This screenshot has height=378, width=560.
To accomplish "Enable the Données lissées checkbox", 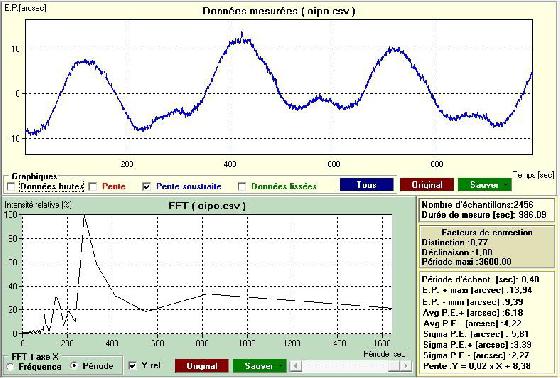I will [242, 186].
